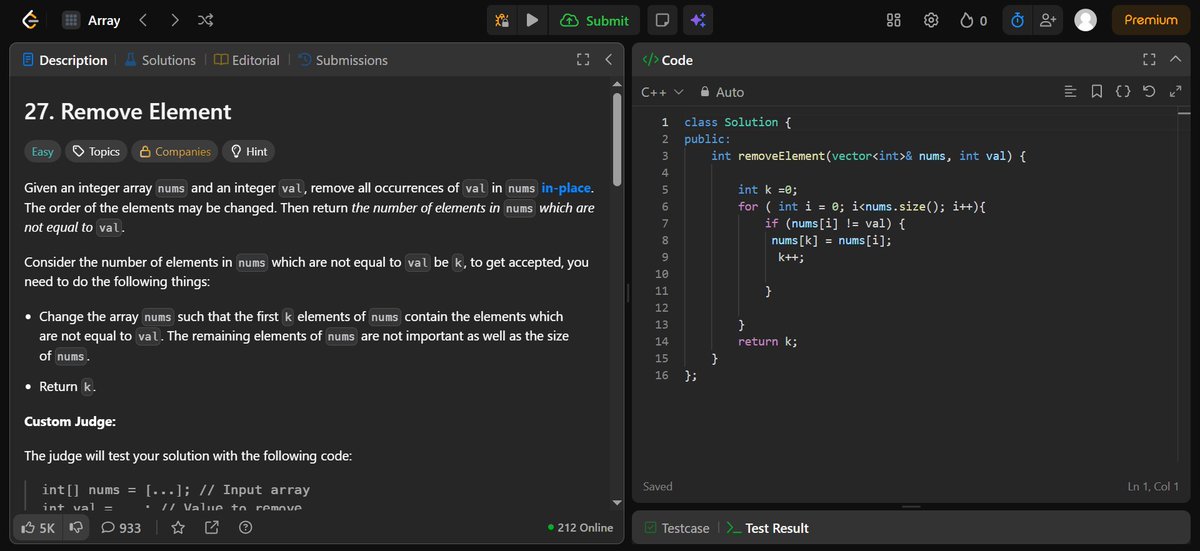Switch to the Solutions tab
The height and width of the screenshot is (551, 1200).
[160, 60]
